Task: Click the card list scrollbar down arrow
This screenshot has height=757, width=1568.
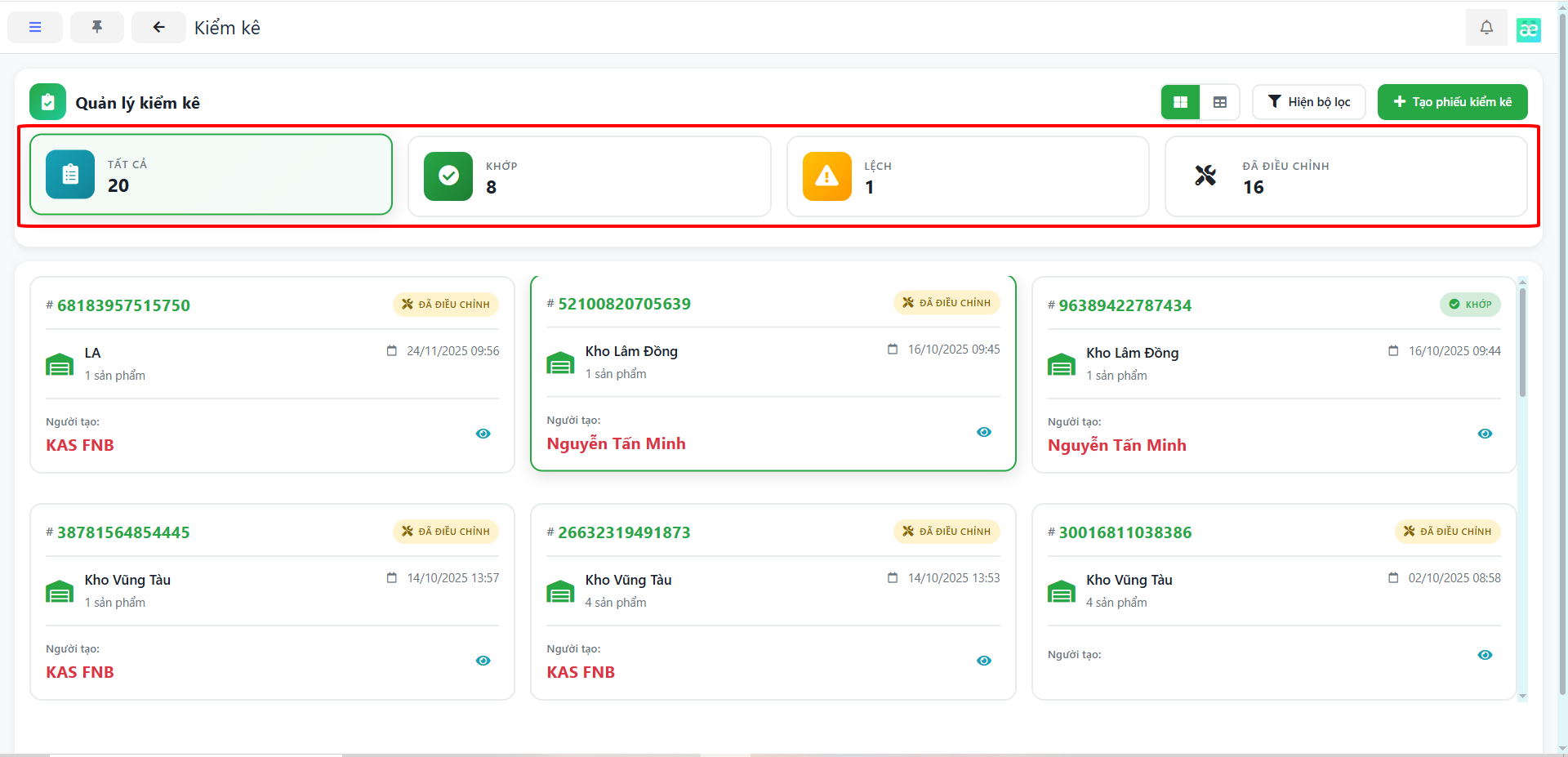Action: [1522, 696]
